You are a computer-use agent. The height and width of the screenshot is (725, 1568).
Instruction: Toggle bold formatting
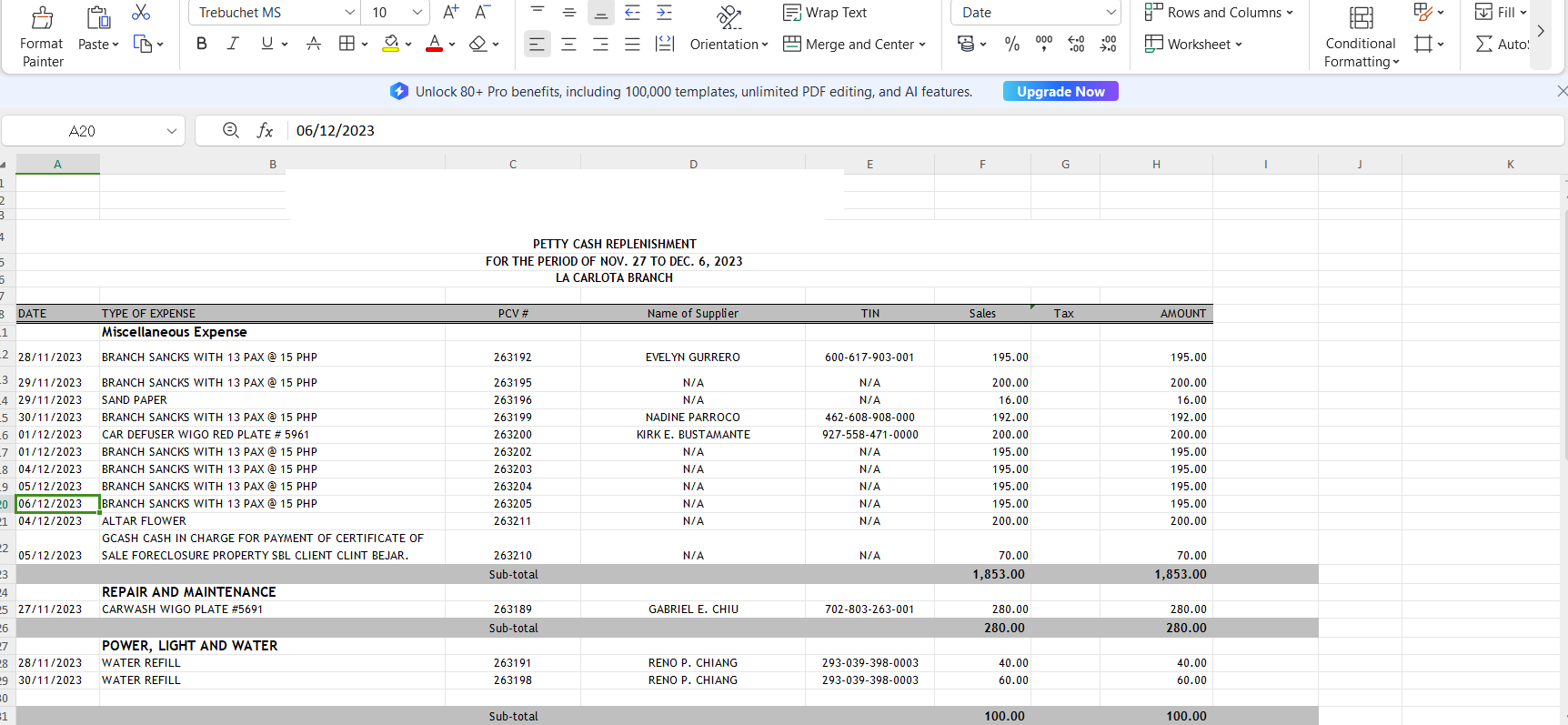[202, 44]
